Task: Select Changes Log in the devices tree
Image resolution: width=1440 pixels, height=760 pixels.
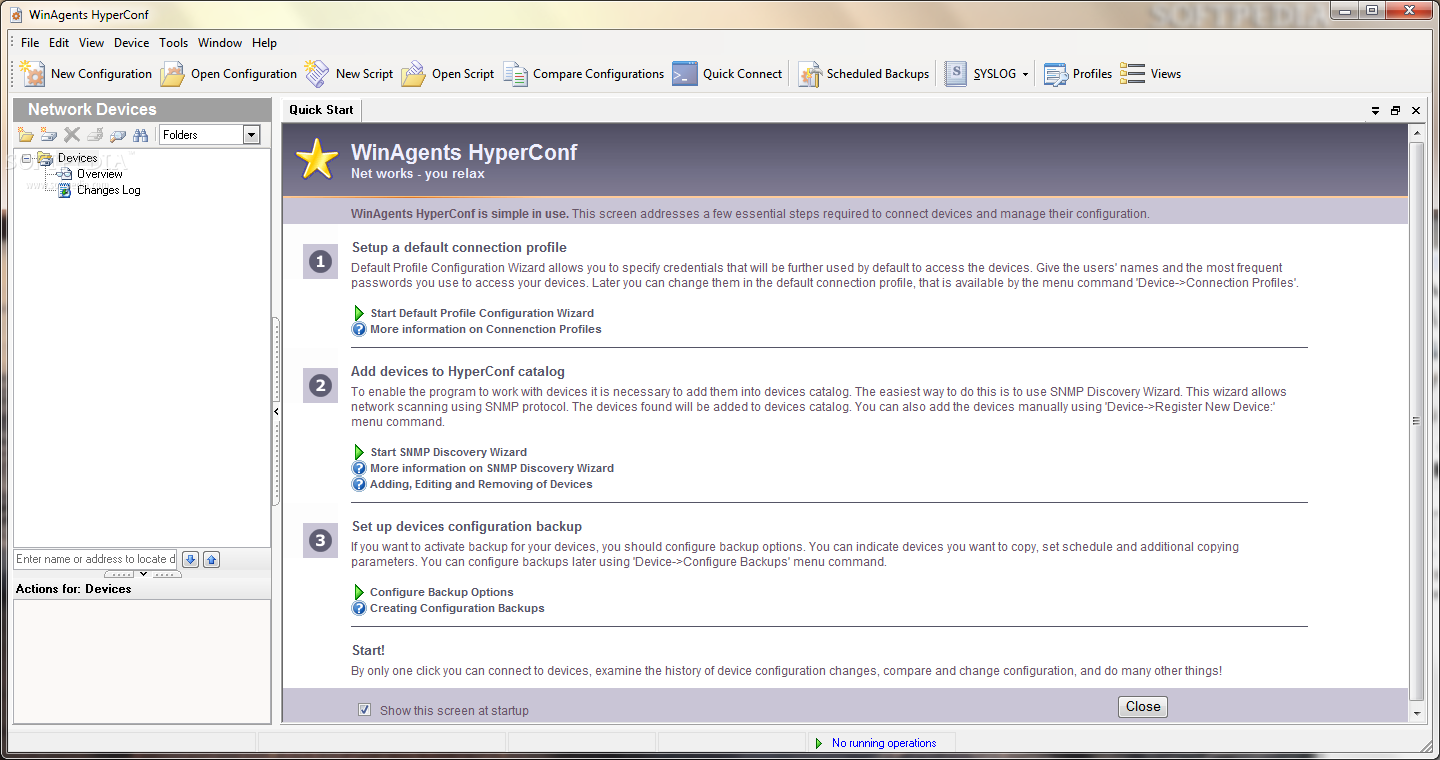Action: click(109, 190)
